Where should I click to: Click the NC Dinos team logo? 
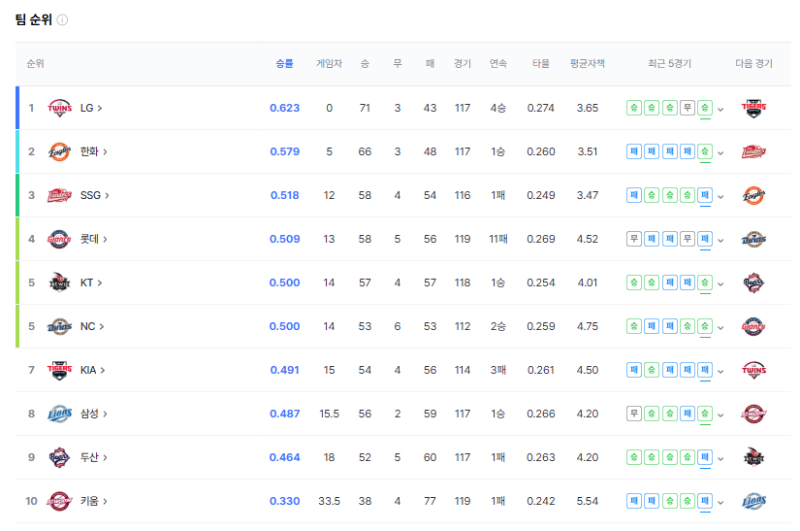59,326
